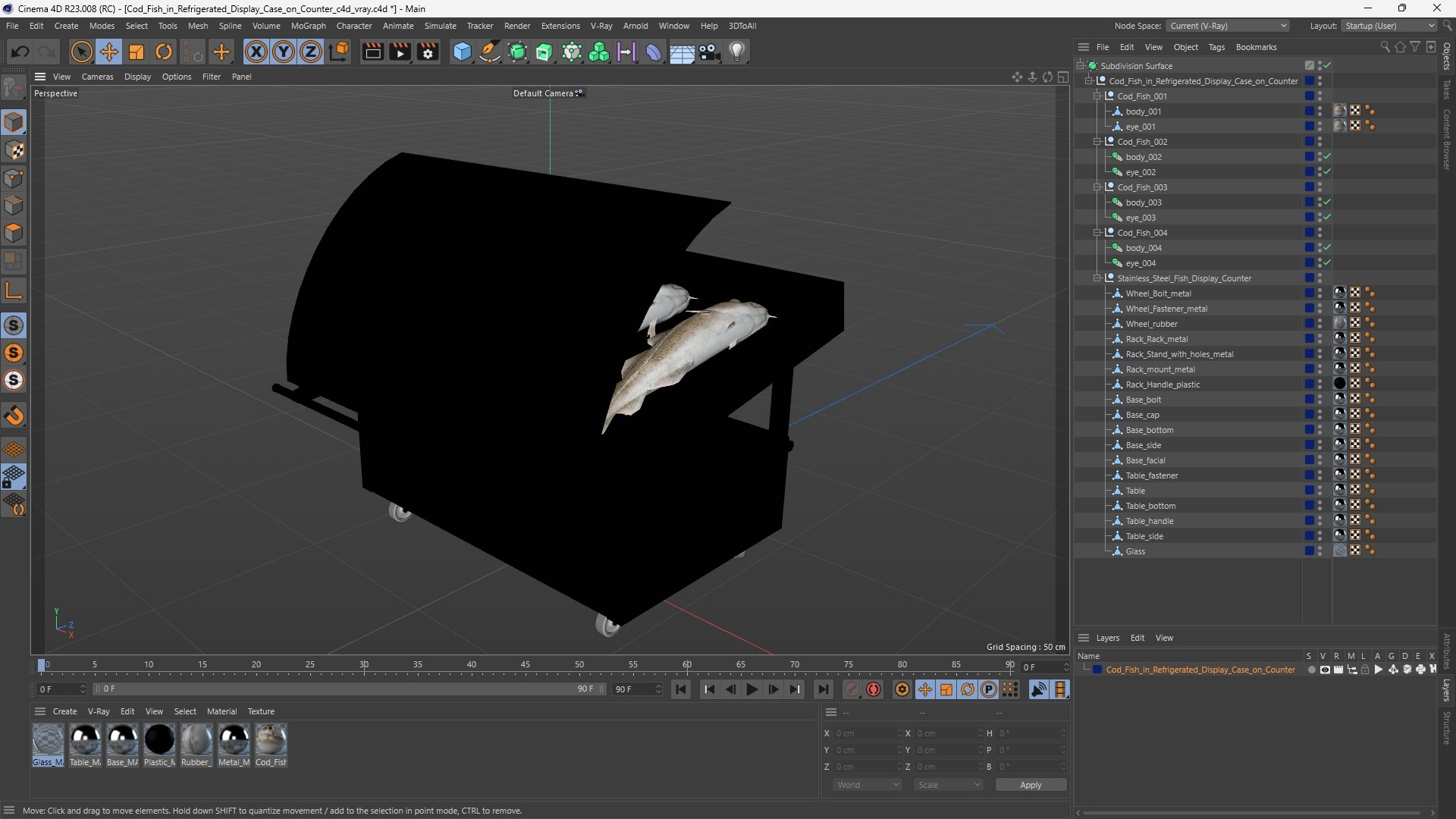Toggle Y axis lock icon

284,52
